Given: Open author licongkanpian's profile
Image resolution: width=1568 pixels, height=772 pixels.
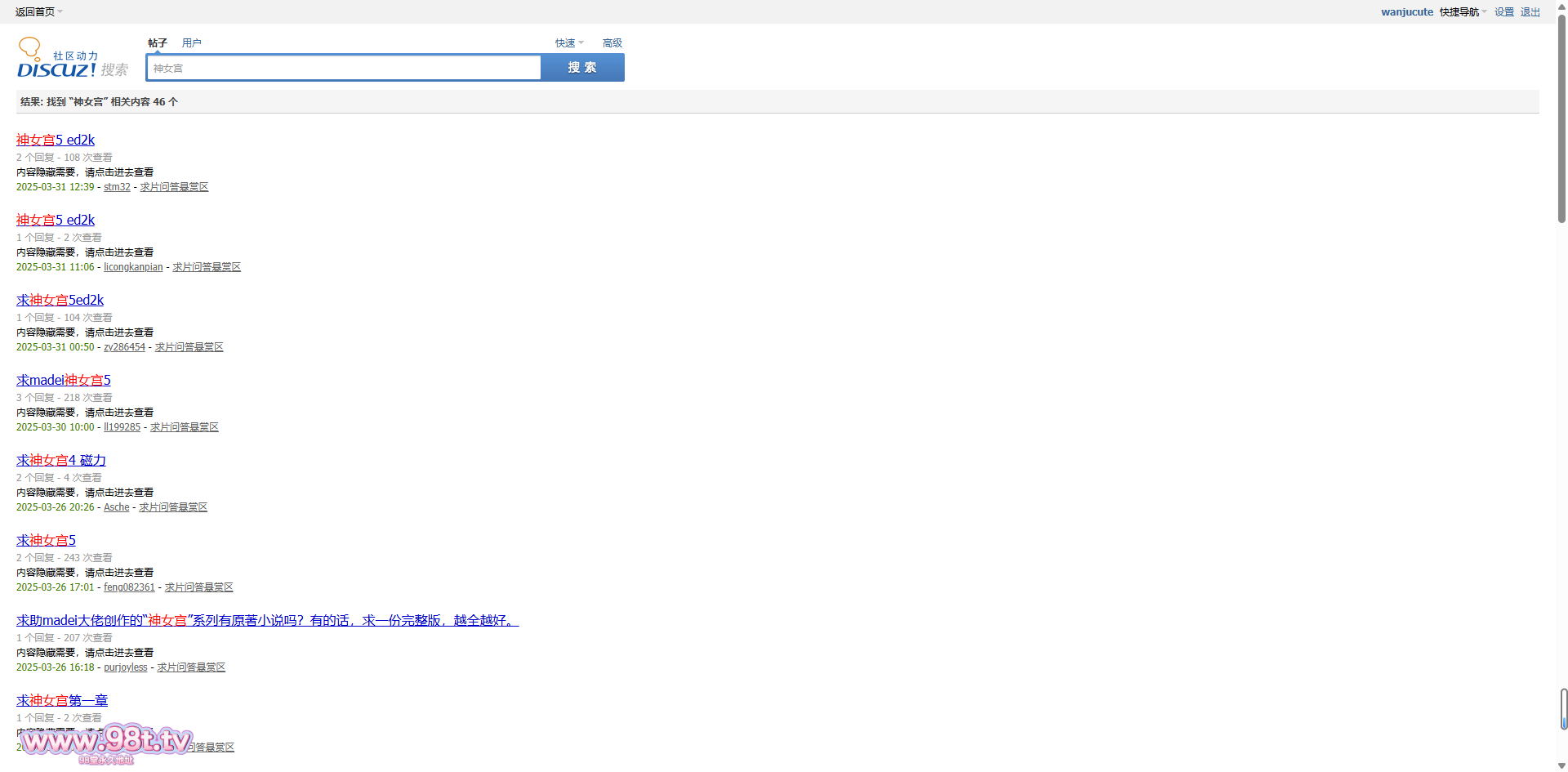Looking at the screenshot, I should click(133, 267).
